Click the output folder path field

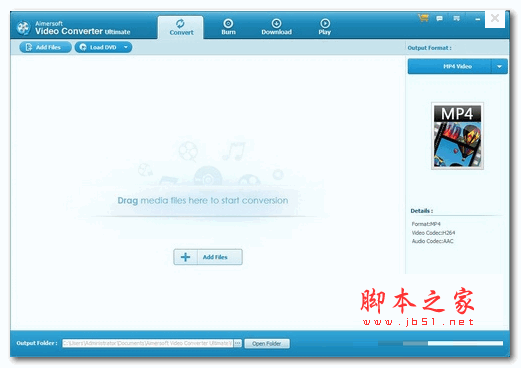148,343
